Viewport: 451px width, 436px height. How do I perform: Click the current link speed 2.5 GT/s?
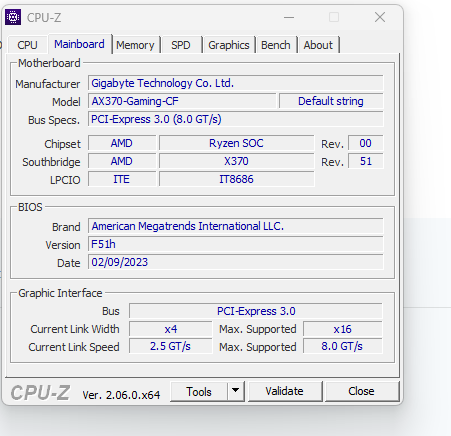[171, 346]
